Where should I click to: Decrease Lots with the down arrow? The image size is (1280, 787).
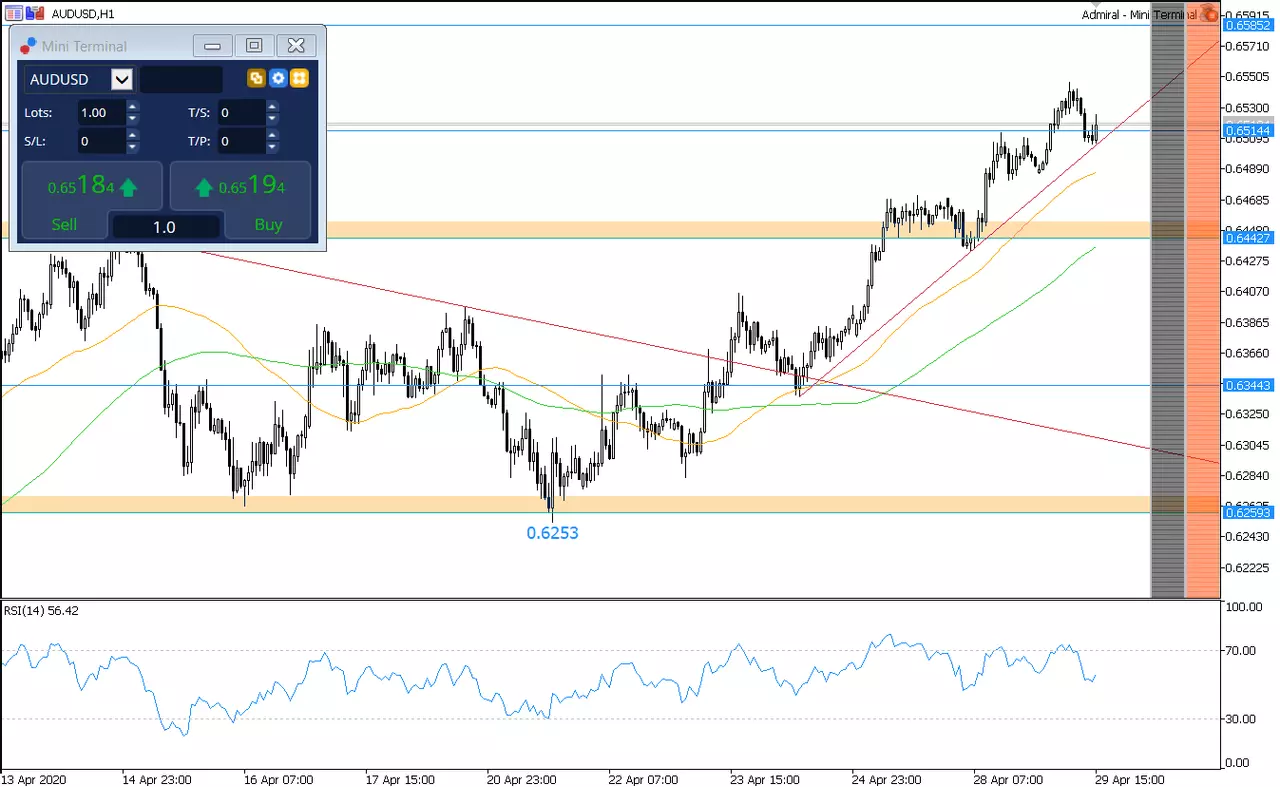133,119
